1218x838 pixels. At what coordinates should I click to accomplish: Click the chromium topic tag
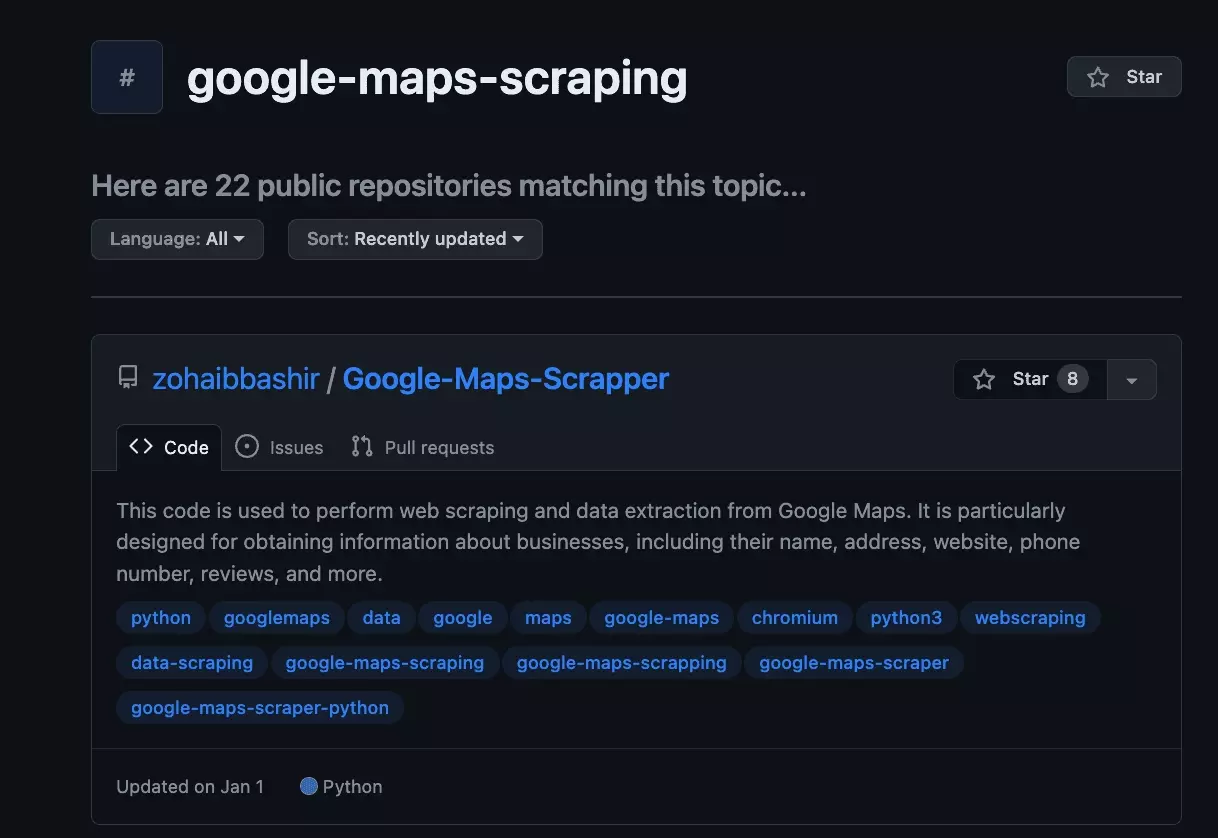click(x=794, y=617)
